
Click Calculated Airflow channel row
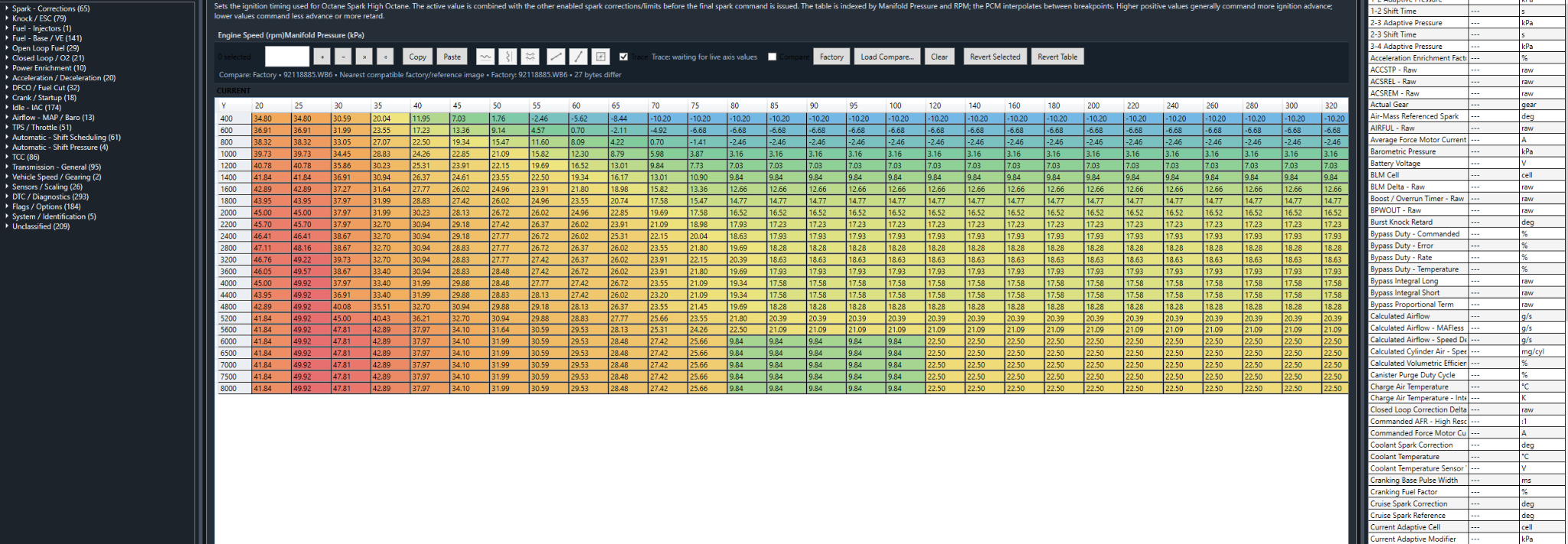(1465, 316)
